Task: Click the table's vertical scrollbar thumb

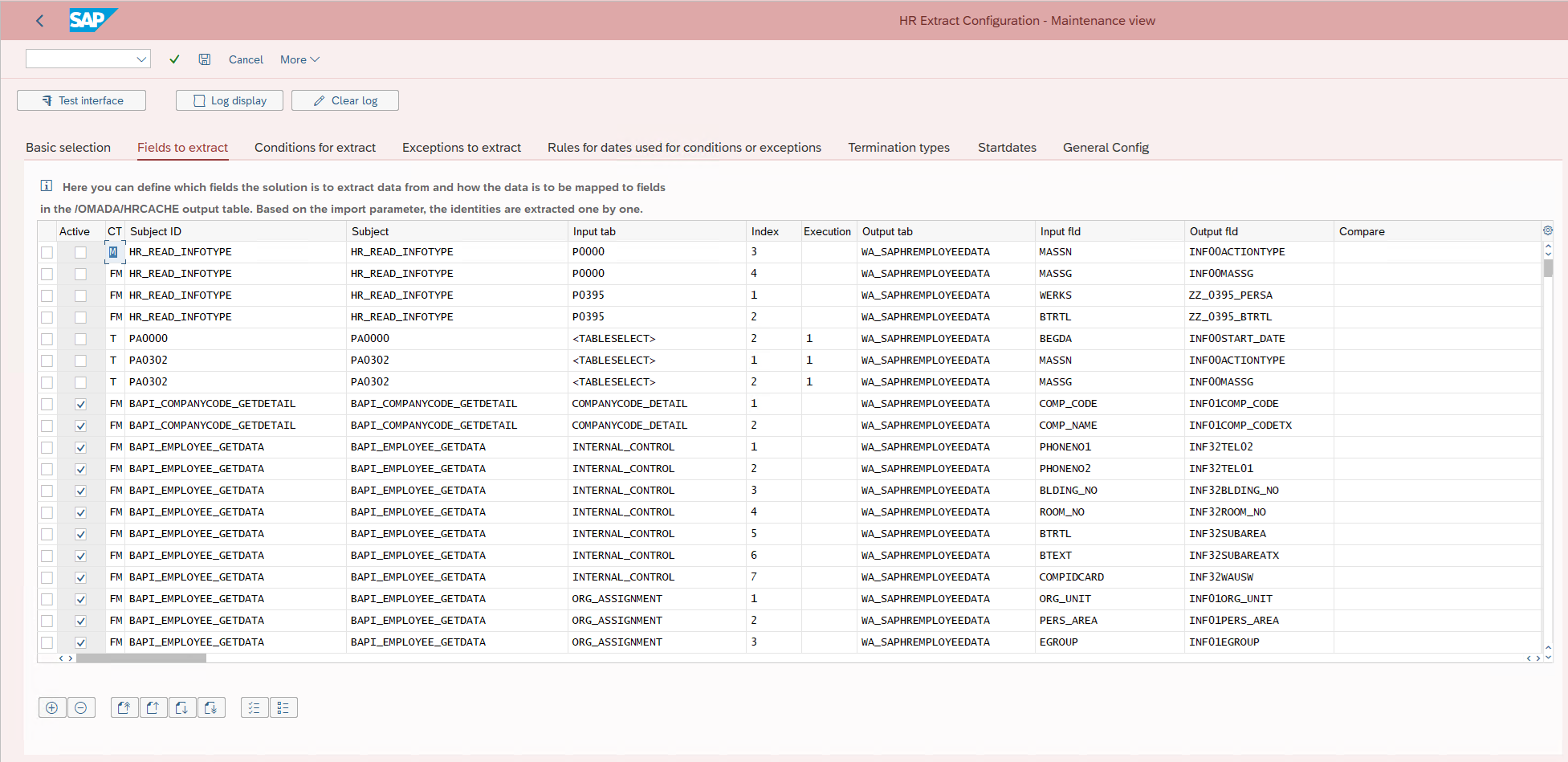Action: [1548, 268]
